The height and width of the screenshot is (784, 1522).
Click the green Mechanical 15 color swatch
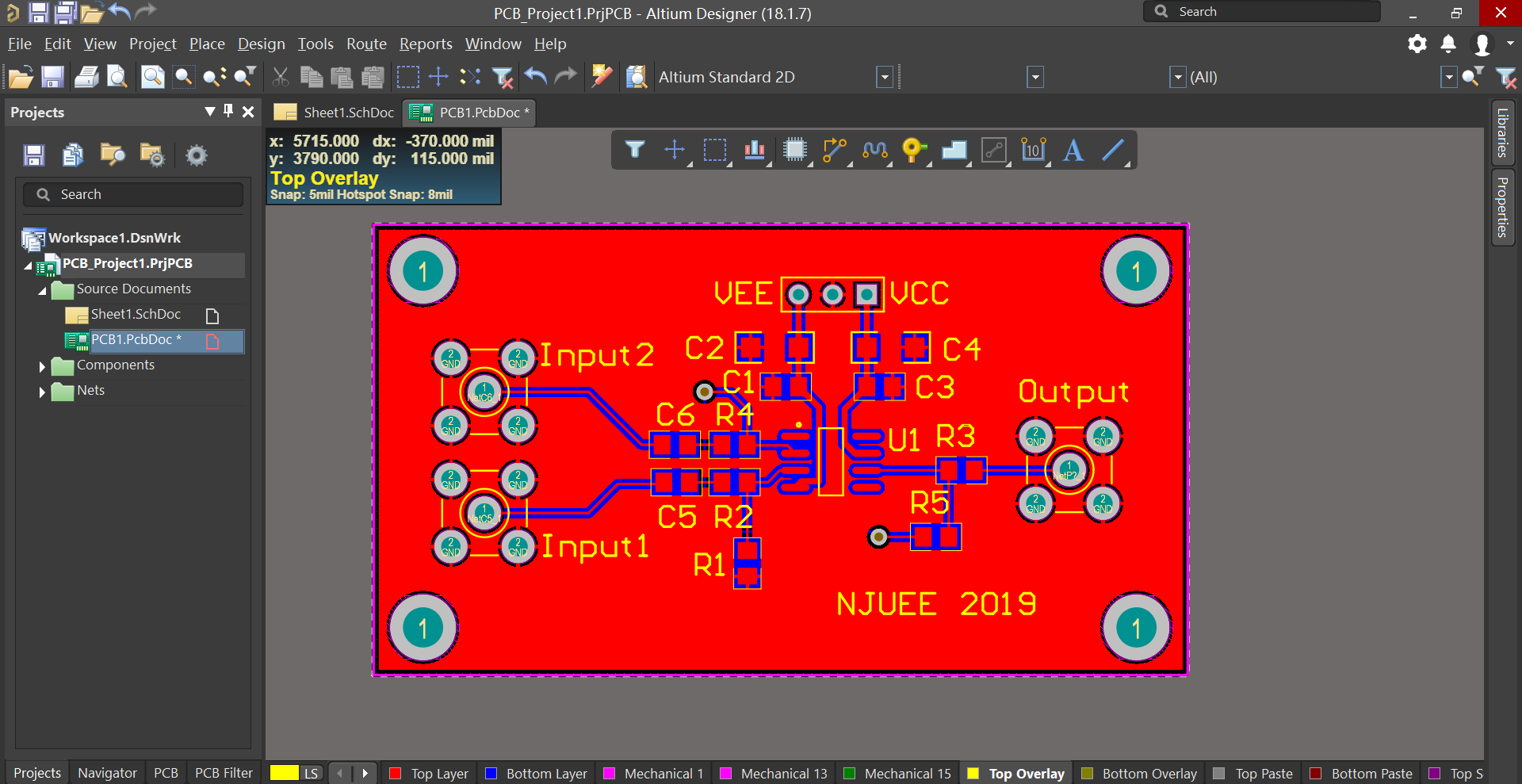(x=849, y=774)
